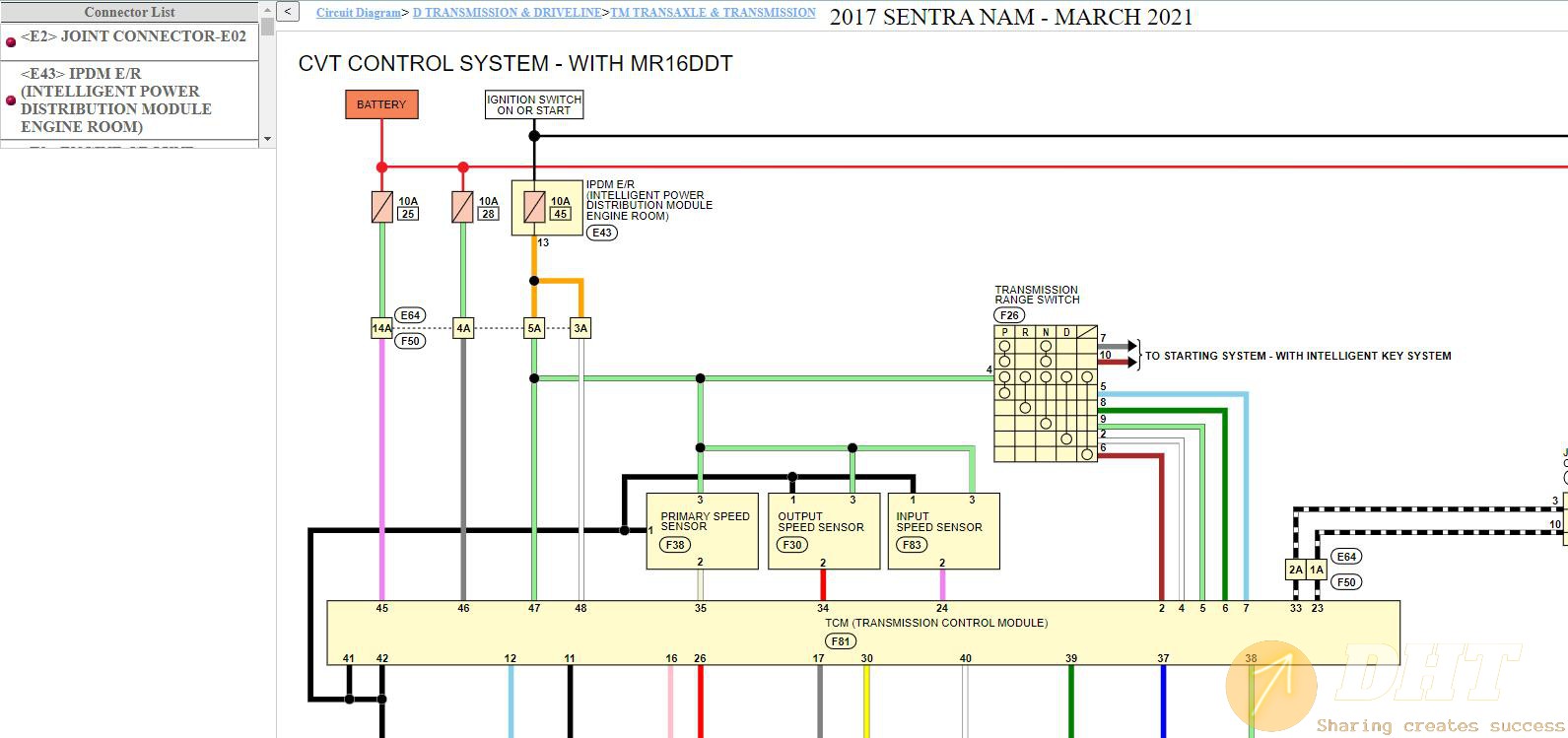Viewport: 1568px width, 738px height.
Task: Click the transmission range switch grid
Action: (x=1046, y=394)
